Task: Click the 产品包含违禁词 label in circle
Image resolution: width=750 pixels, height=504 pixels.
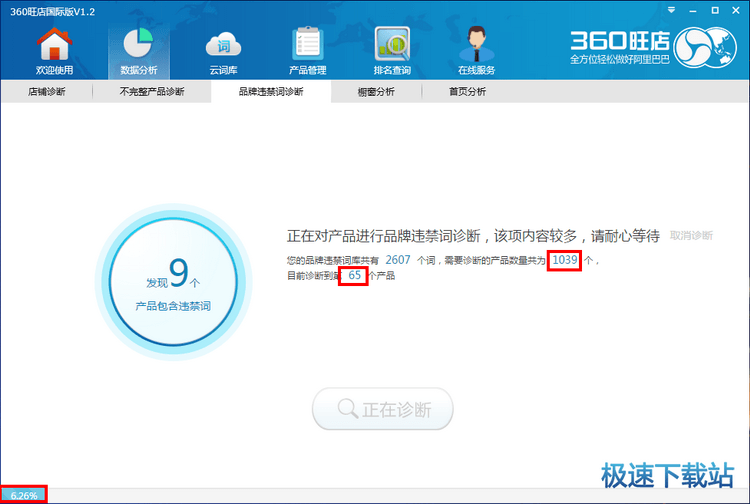Action: pyautogui.click(x=173, y=306)
